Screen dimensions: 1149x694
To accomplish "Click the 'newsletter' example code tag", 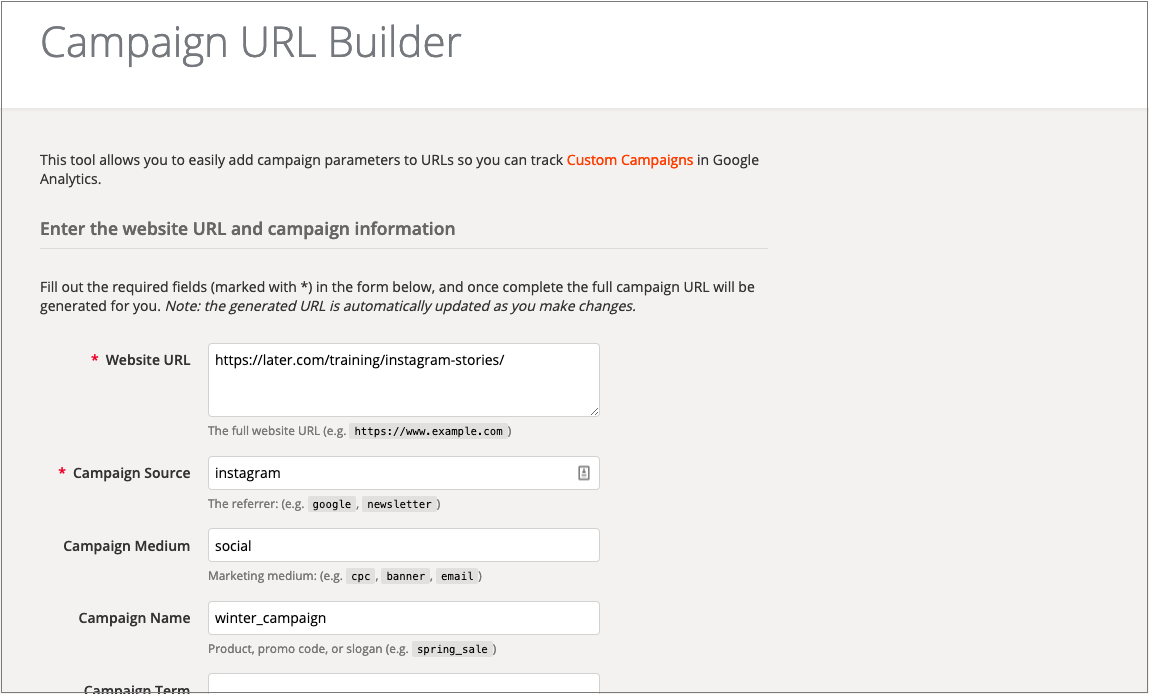I will pos(399,504).
